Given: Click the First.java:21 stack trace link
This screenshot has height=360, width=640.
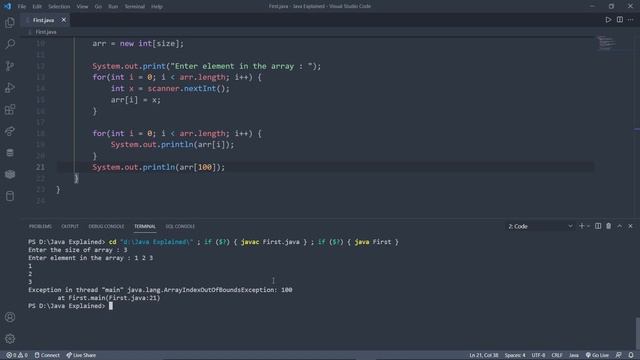Looking at the screenshot, I should (x=134, y=298).
